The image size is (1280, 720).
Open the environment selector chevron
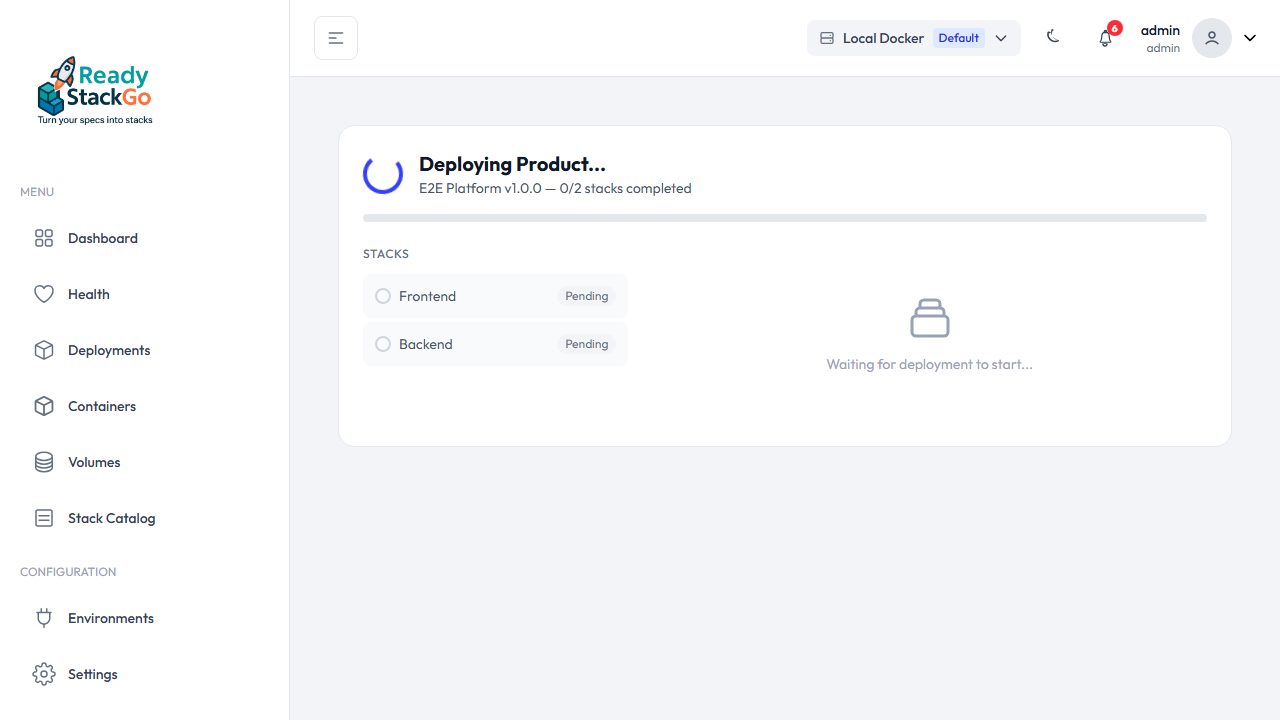(1001, 38)
